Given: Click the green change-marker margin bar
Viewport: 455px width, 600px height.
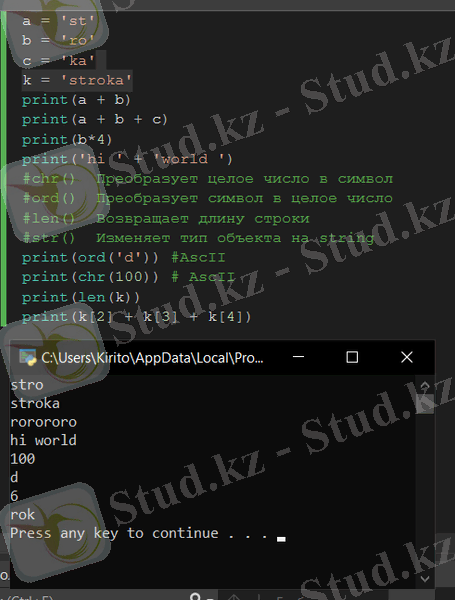Looking at the screenshot, I should [x=3, y=168].
